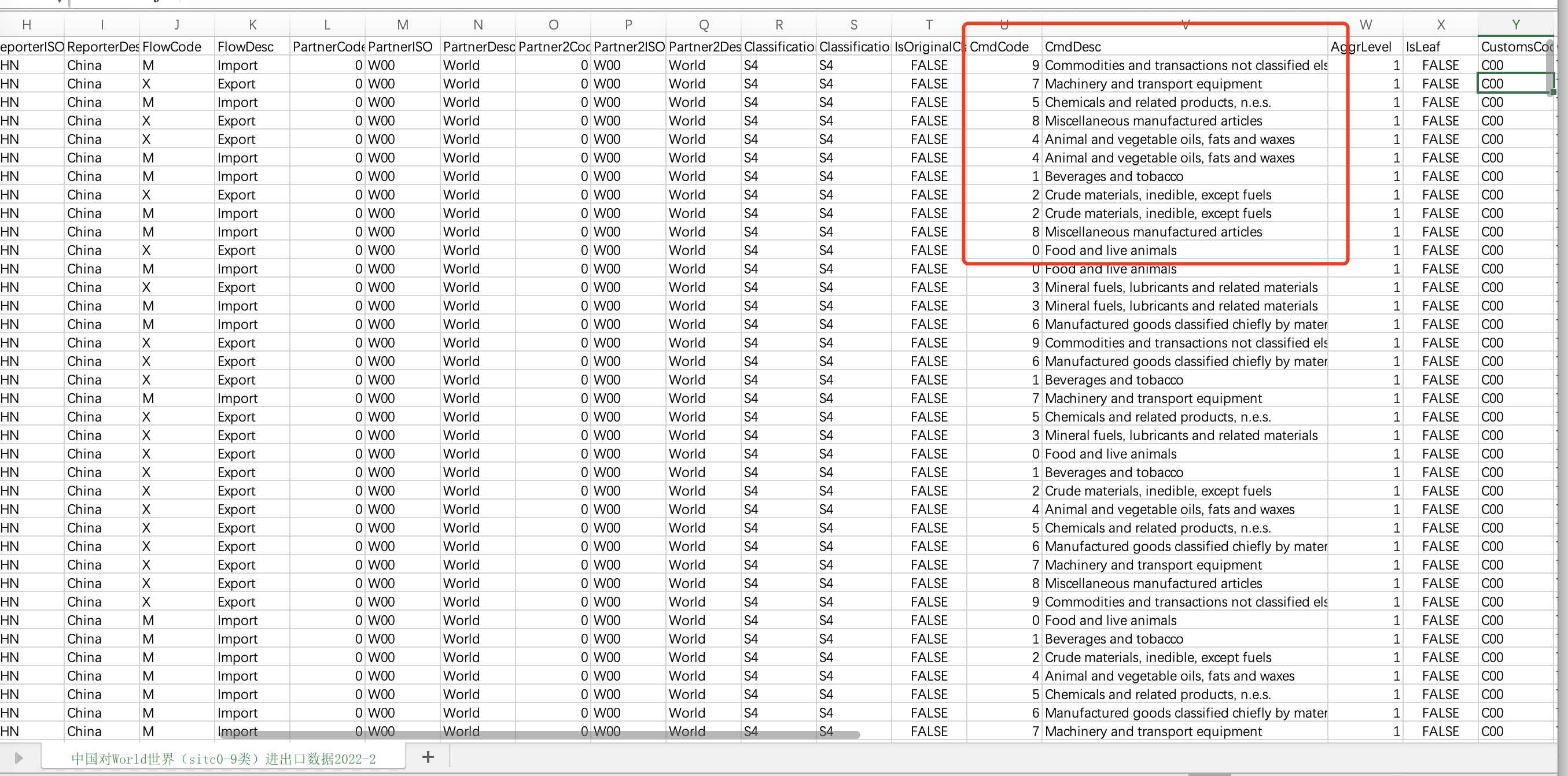Select column H header

coord(26,24)
